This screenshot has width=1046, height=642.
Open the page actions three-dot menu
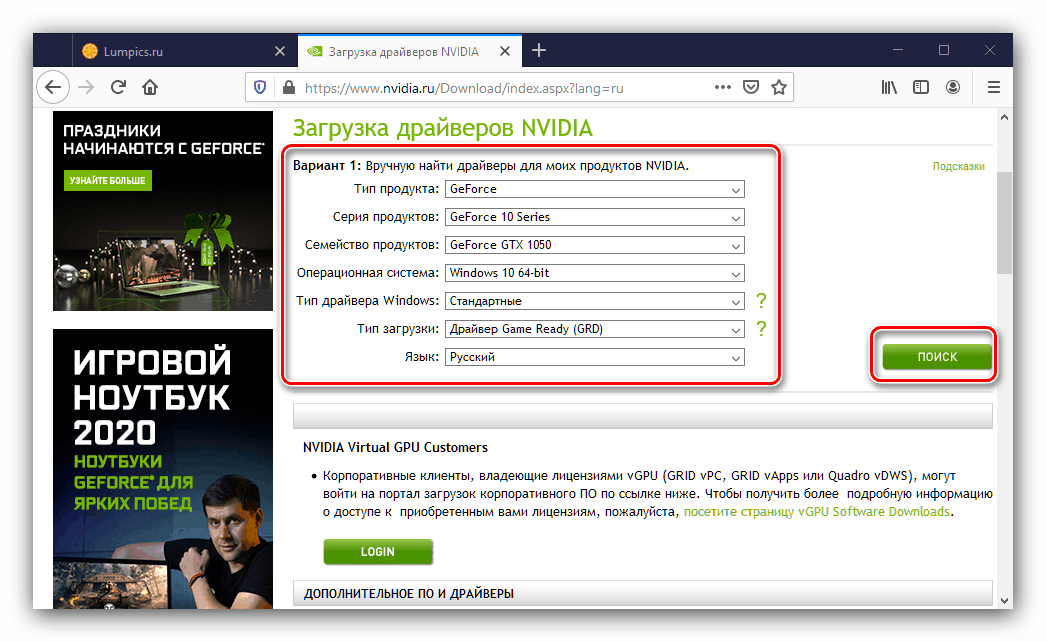click(722, 87)
